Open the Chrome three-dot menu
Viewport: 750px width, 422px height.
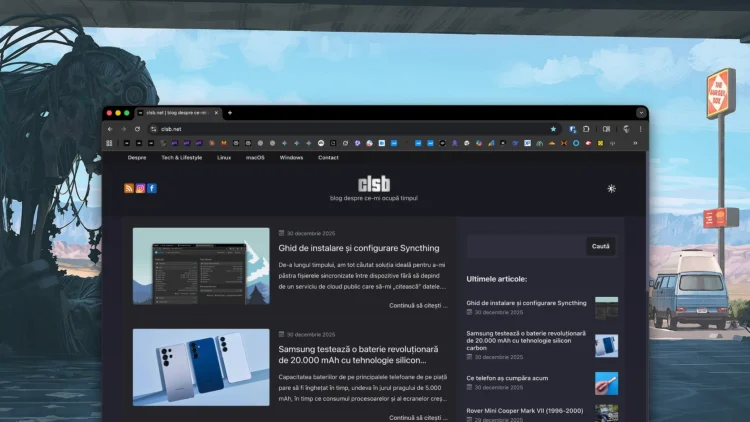(x=640, y=129)
